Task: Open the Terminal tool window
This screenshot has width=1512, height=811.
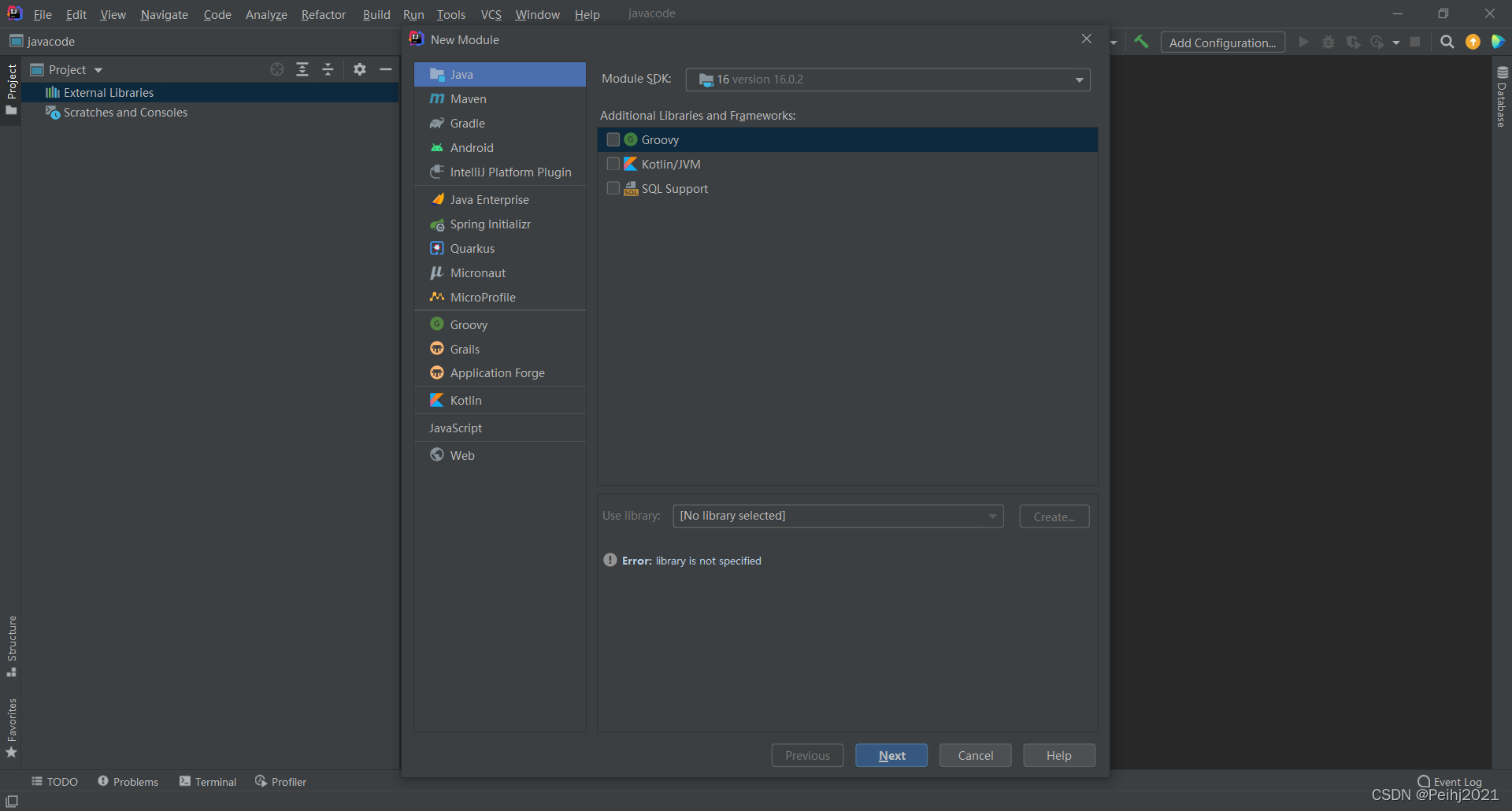Action: pyautogui.click(x=208, y=781)
